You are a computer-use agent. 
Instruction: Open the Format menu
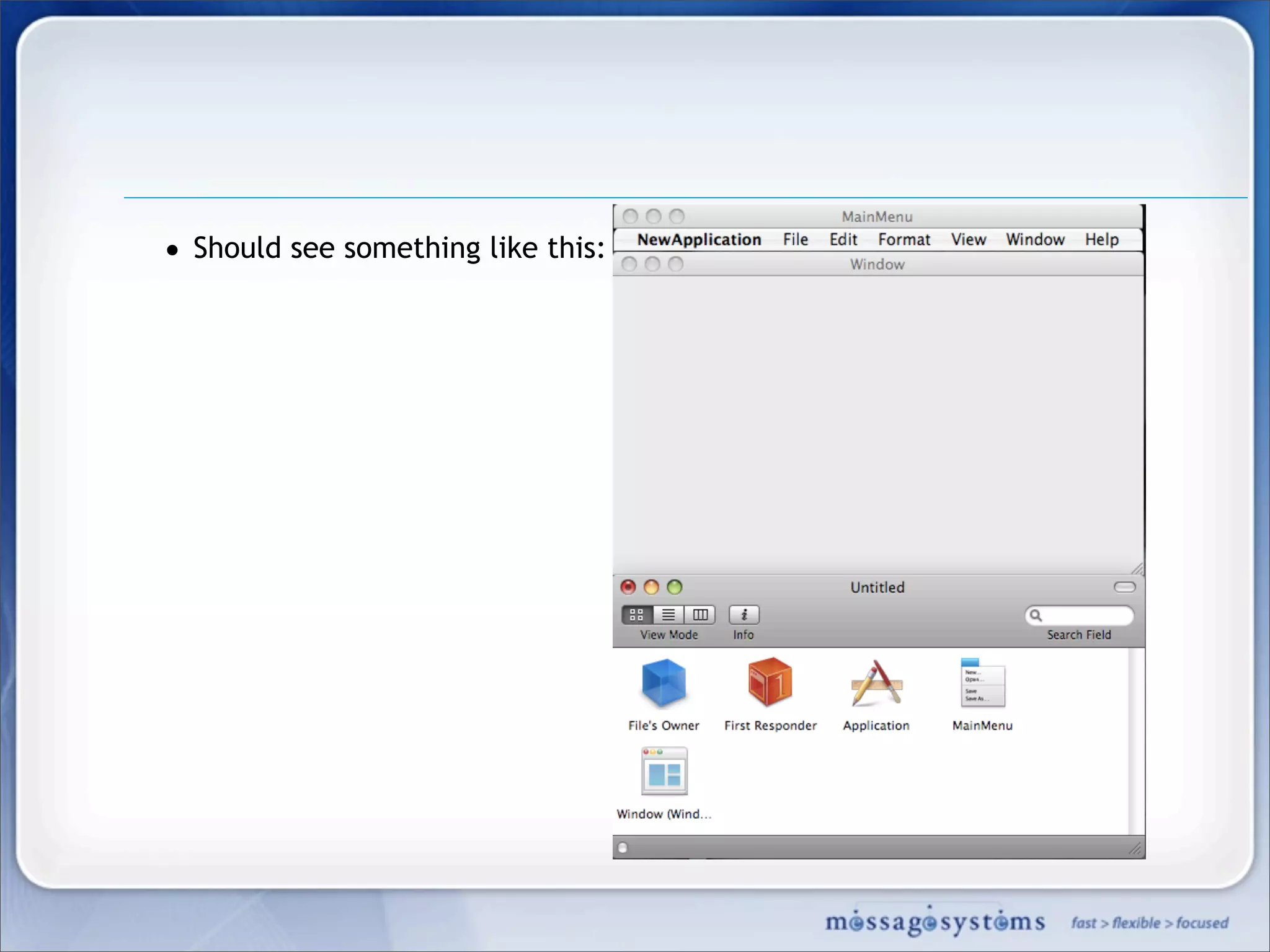(x=904, y=240)
